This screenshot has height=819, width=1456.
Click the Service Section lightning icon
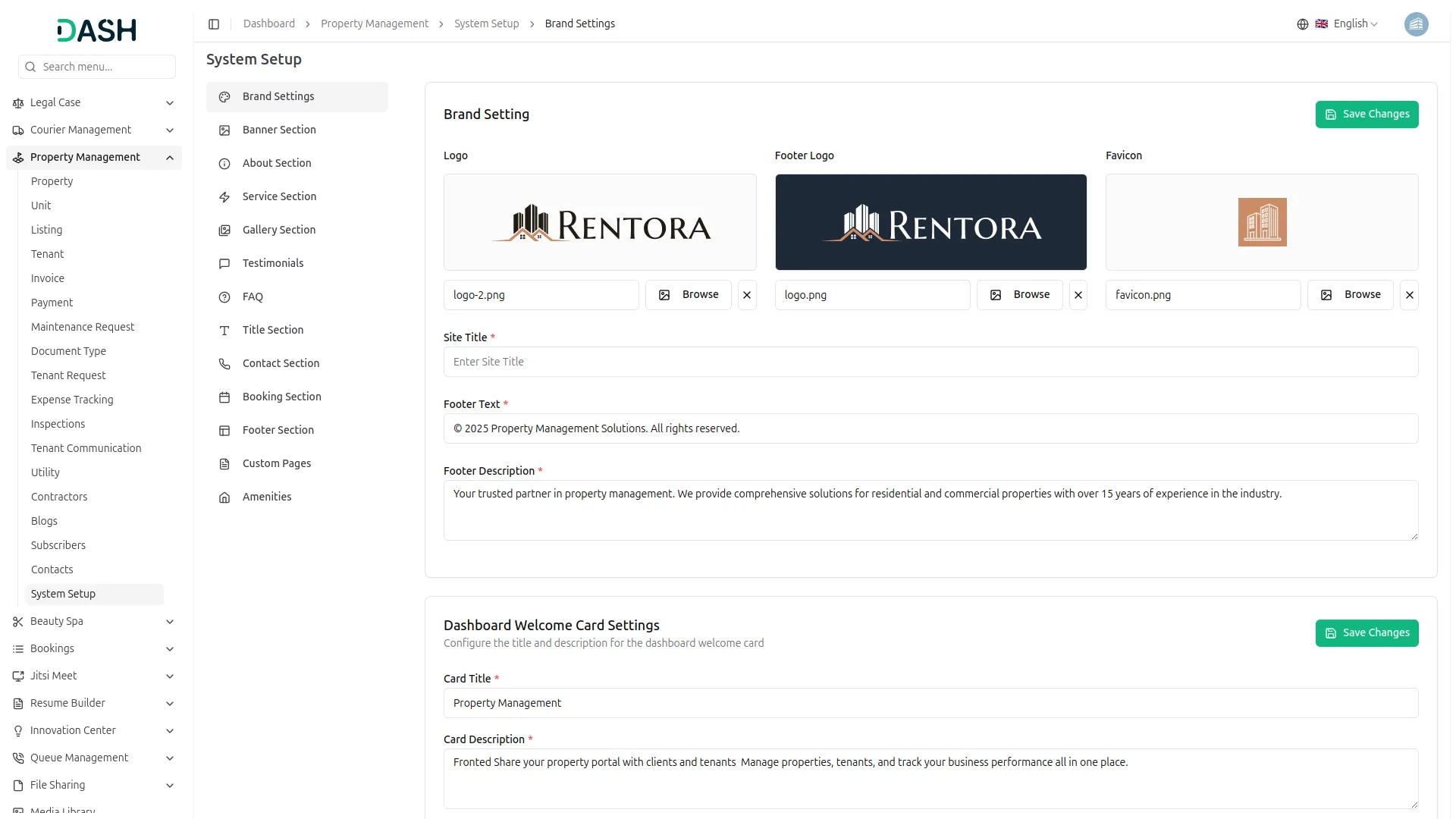(224, 197)
